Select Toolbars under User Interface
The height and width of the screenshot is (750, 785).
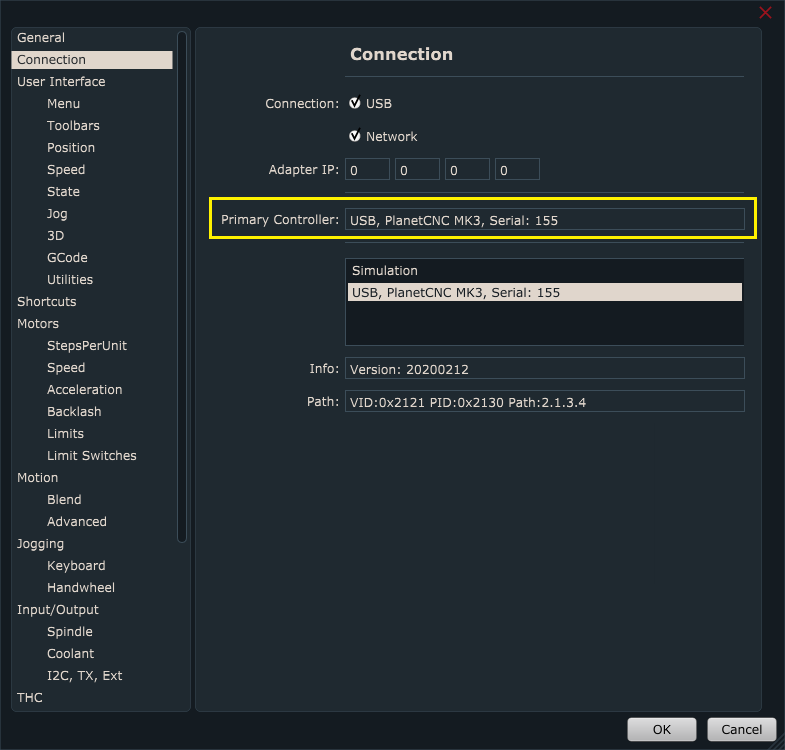point(73,126)
